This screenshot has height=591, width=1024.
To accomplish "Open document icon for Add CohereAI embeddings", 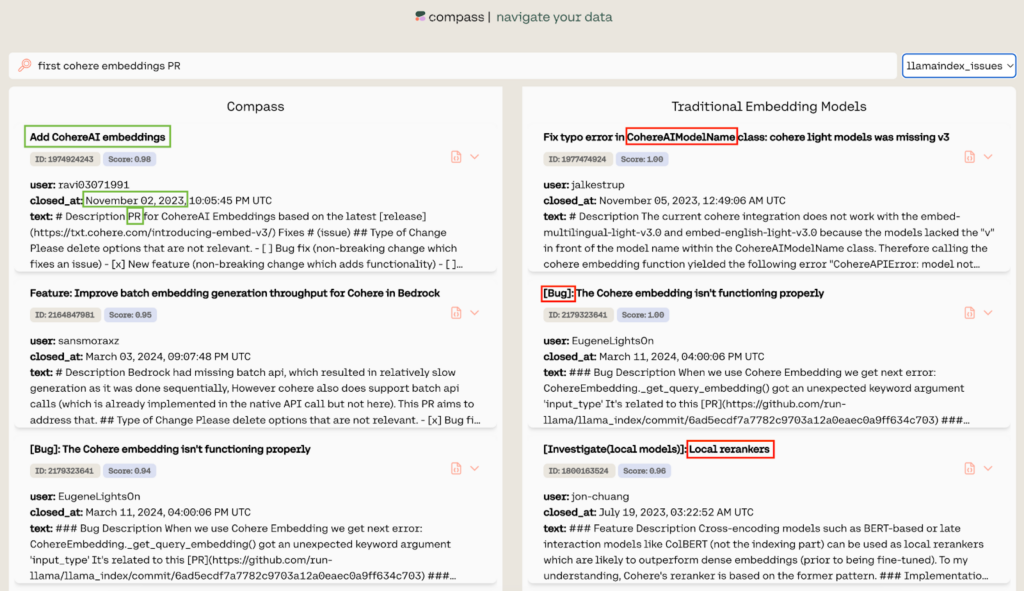I will coord(456,157).
